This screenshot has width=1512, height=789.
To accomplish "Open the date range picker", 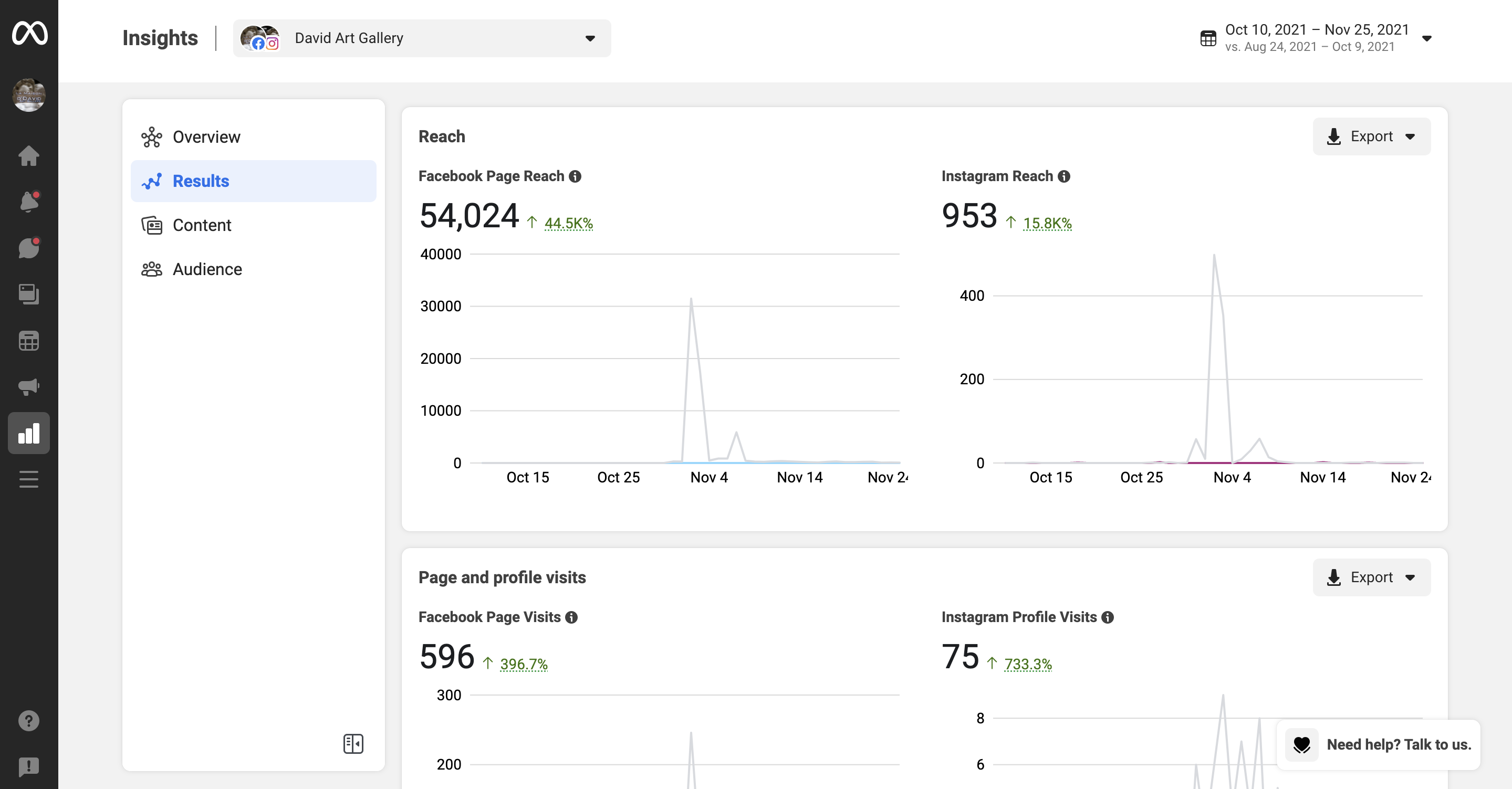I will point(1316,38).
